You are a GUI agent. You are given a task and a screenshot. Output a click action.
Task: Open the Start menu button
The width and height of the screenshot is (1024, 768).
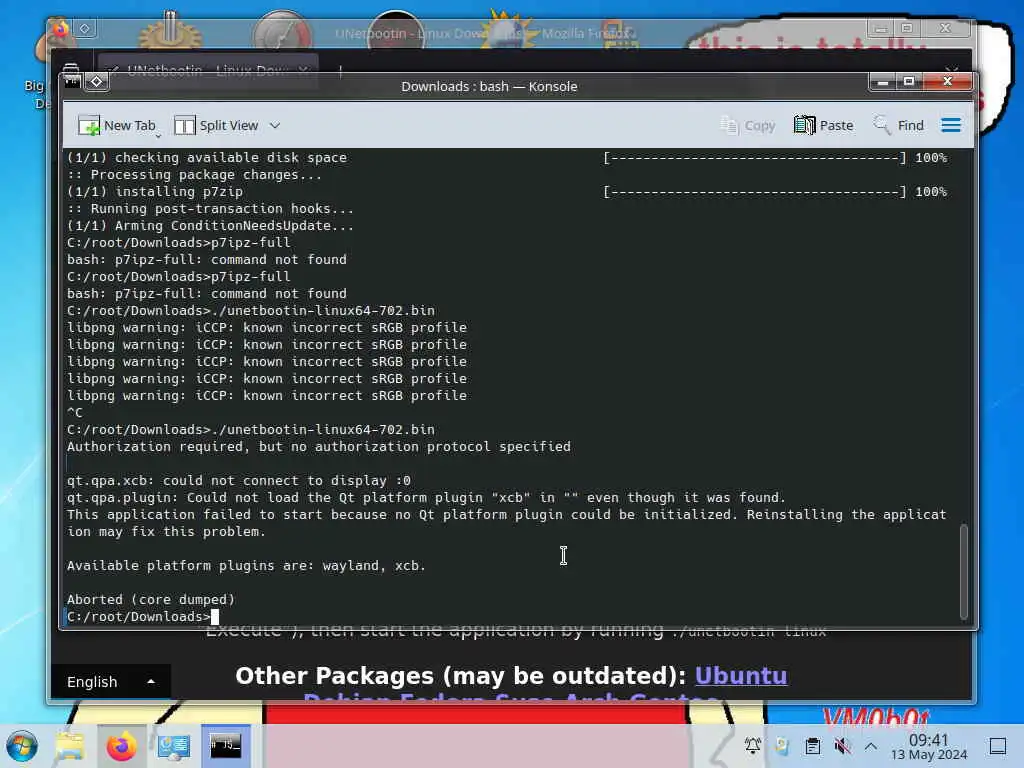coord(22,746)
